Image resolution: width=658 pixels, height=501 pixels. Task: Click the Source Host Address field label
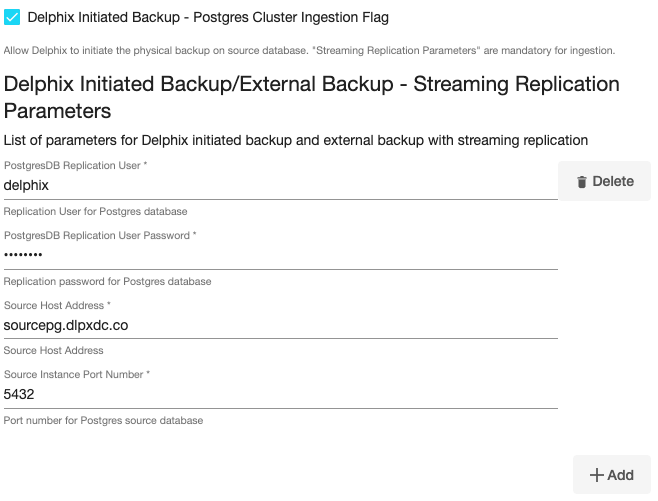point(57,305)
